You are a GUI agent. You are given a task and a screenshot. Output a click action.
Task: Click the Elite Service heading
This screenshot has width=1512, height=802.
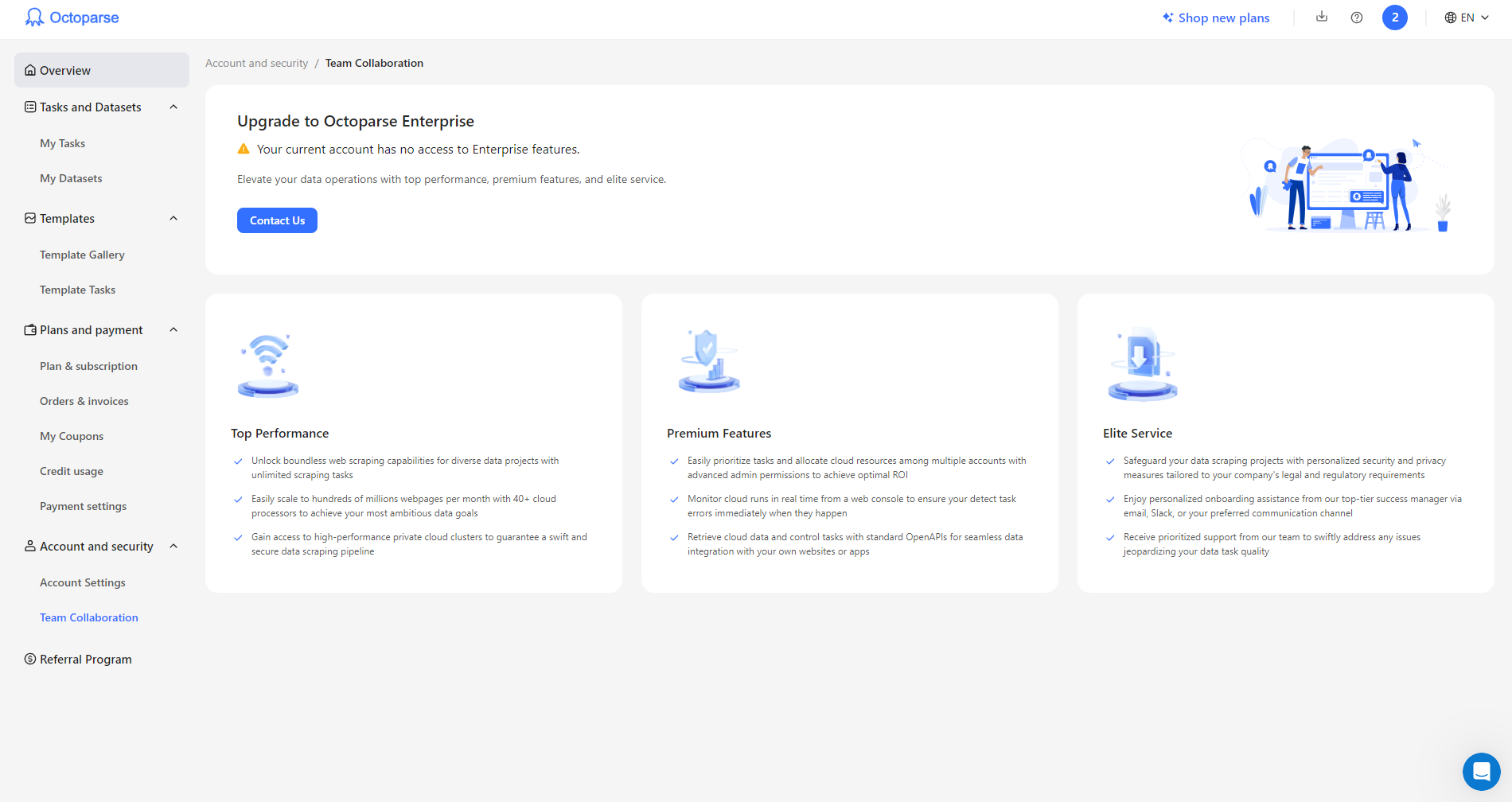click(x=1137, y=433)
